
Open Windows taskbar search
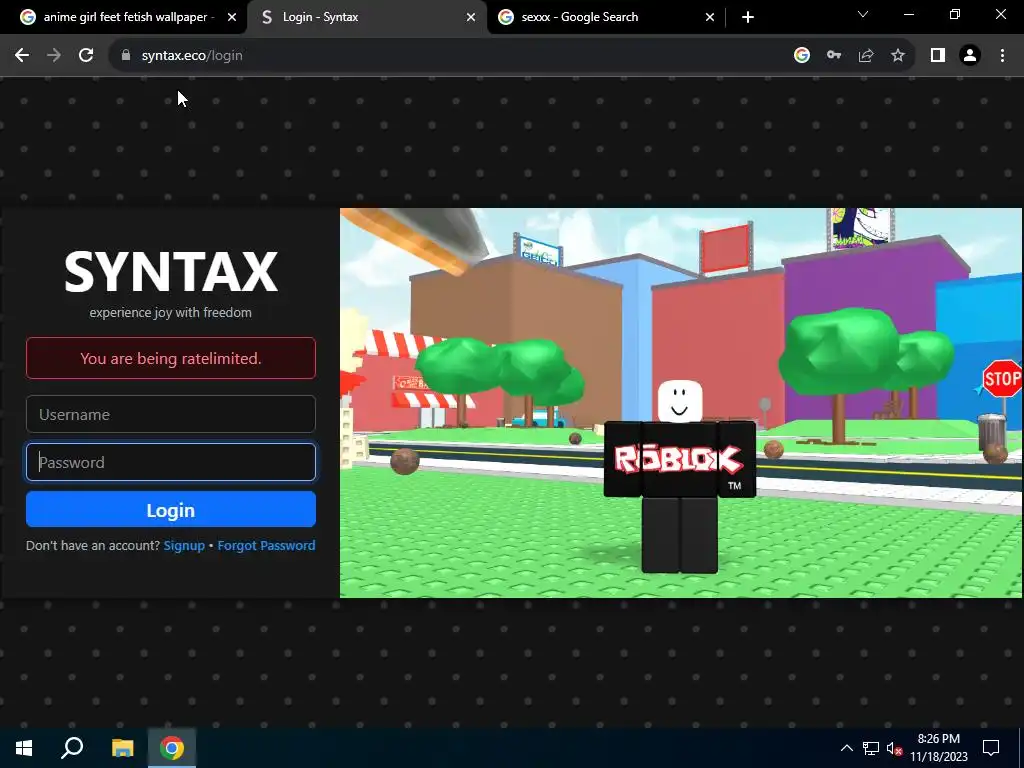[x=72, y=748]
